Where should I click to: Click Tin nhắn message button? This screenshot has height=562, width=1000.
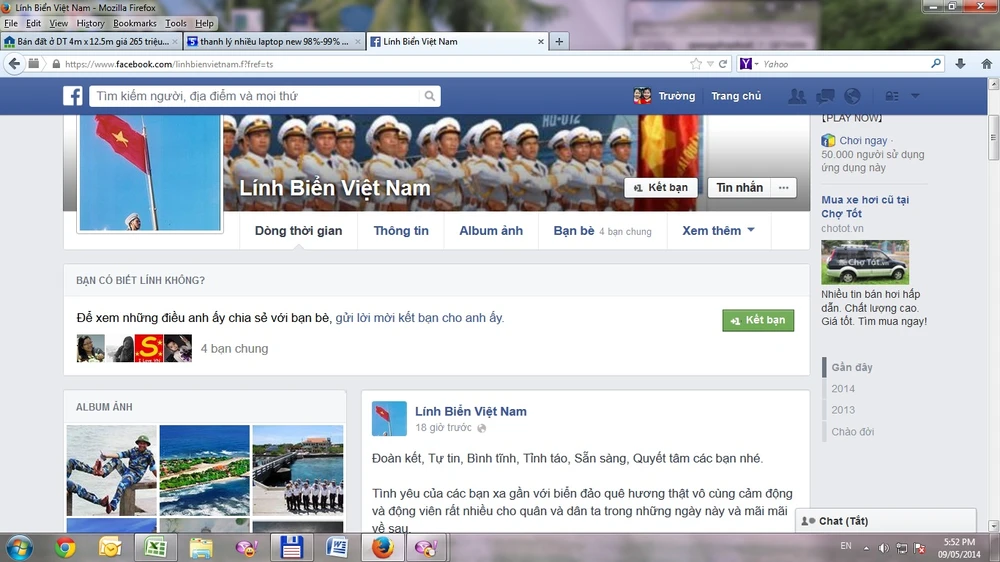739,188
